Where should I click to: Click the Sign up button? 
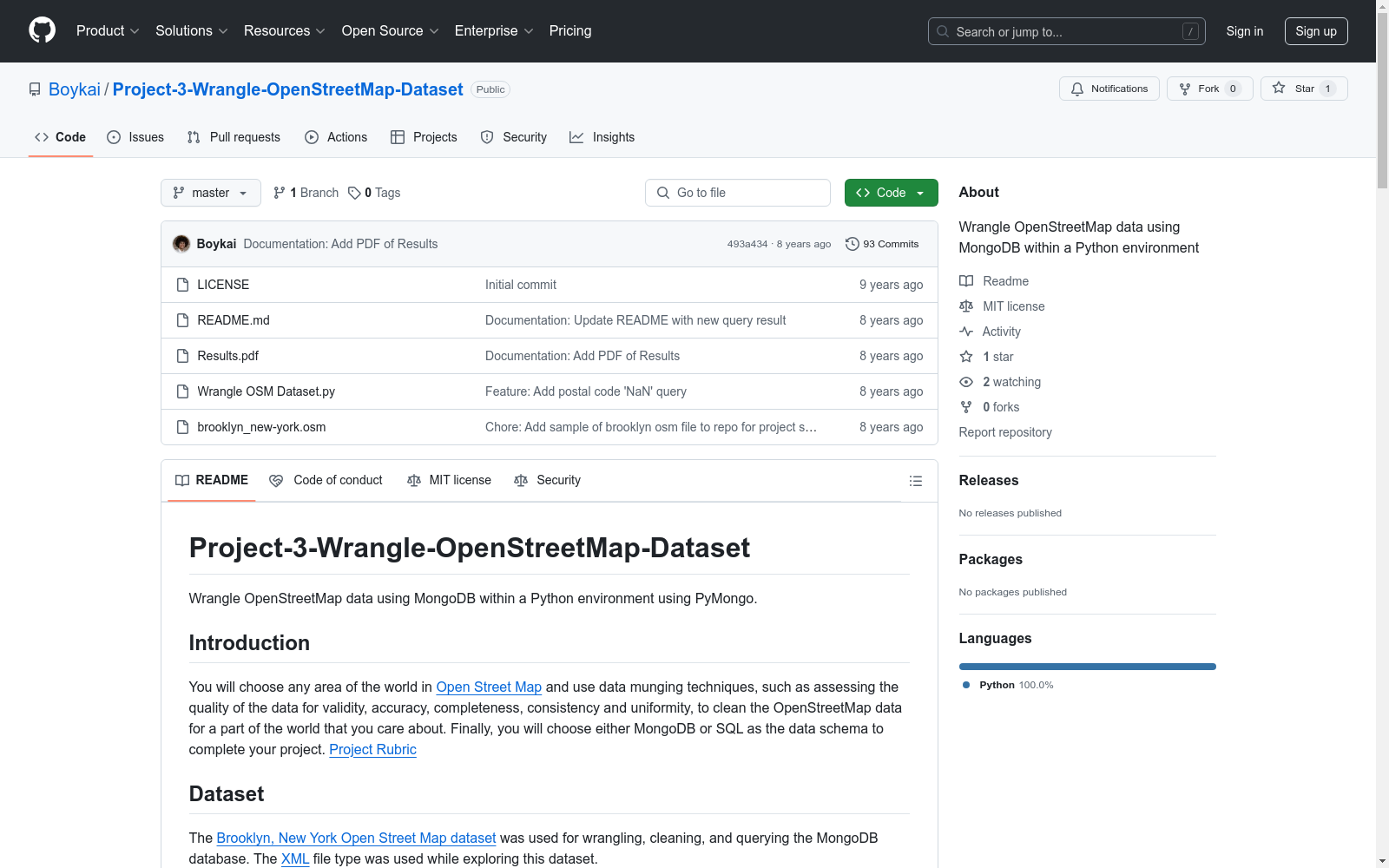(x=1316, y=31)
